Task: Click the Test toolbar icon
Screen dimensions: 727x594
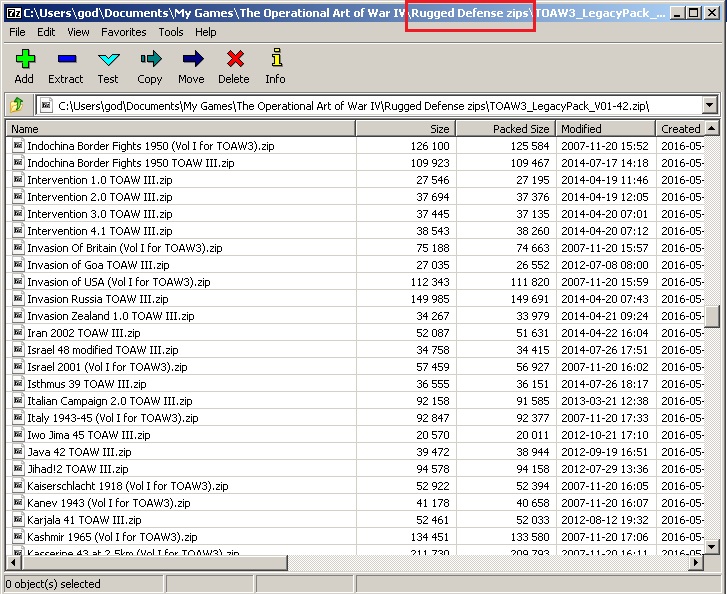Action: point(108,59)
